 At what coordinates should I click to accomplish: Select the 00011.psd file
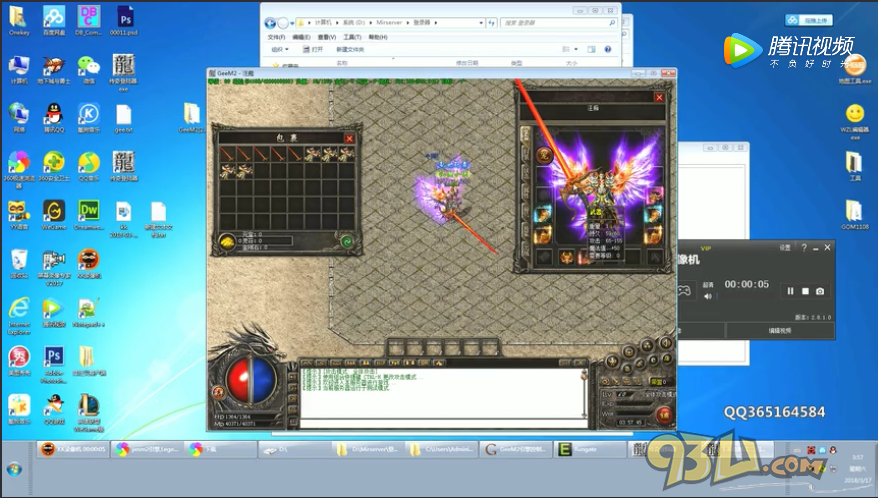(124, 21)
